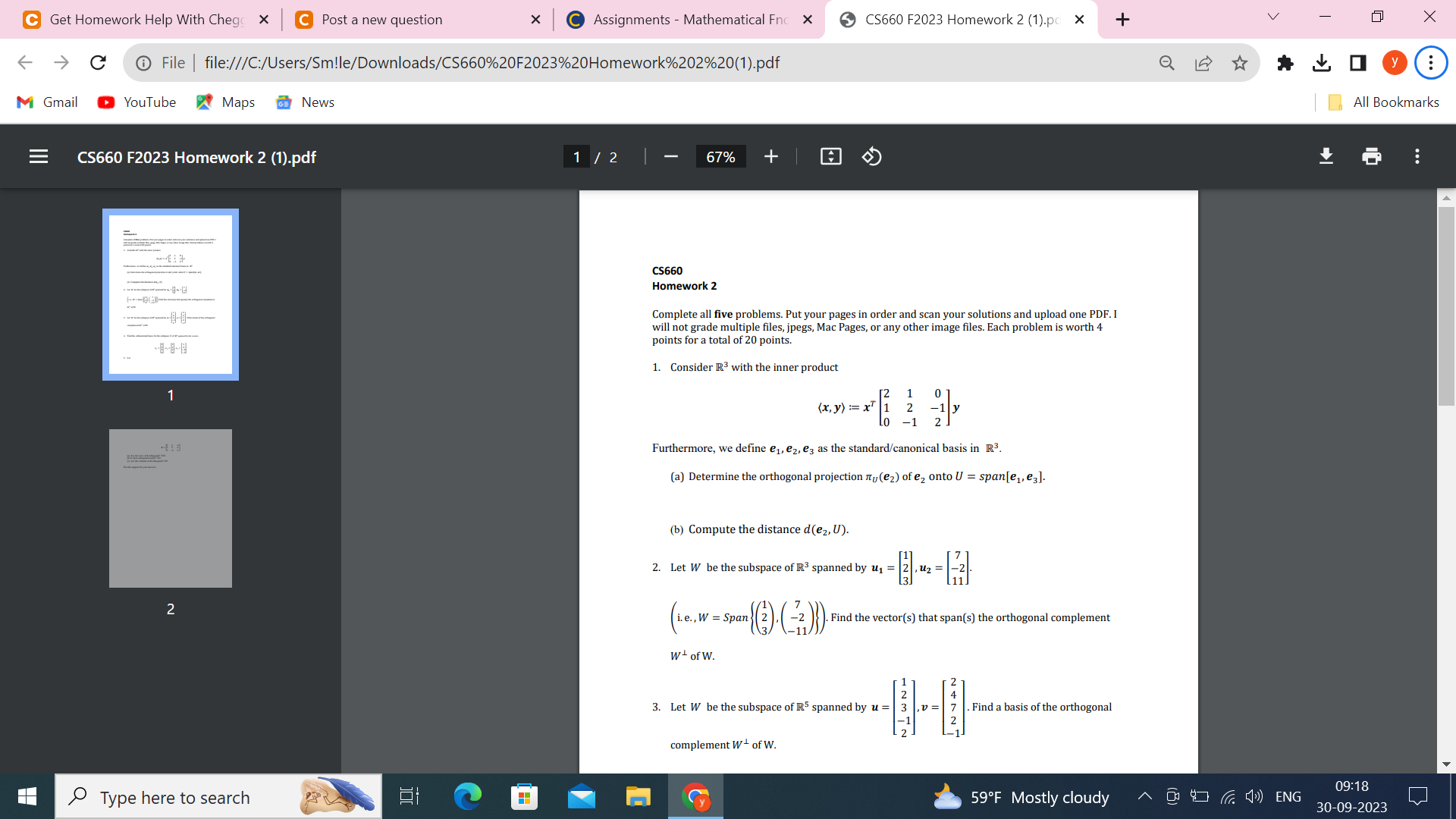Select the Assignments - Mathematical tab
The width and height of the screenshot is (1456, 819).
point(682,19)
